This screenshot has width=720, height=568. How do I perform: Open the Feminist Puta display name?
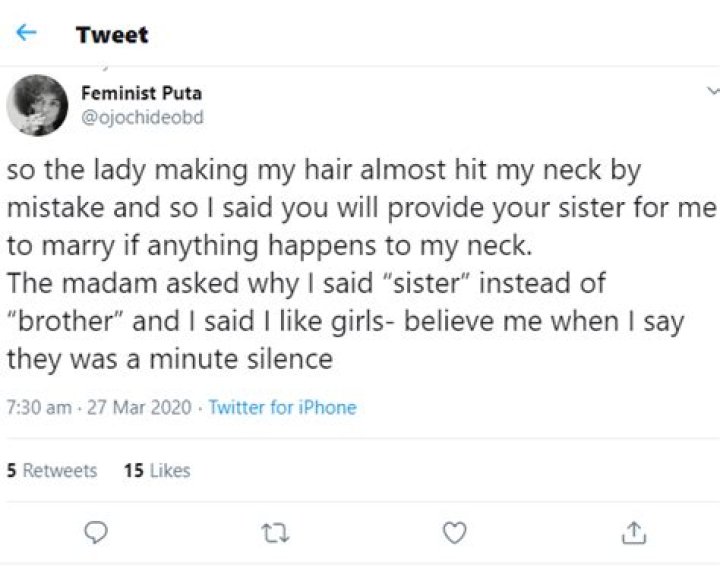point(141,93)
